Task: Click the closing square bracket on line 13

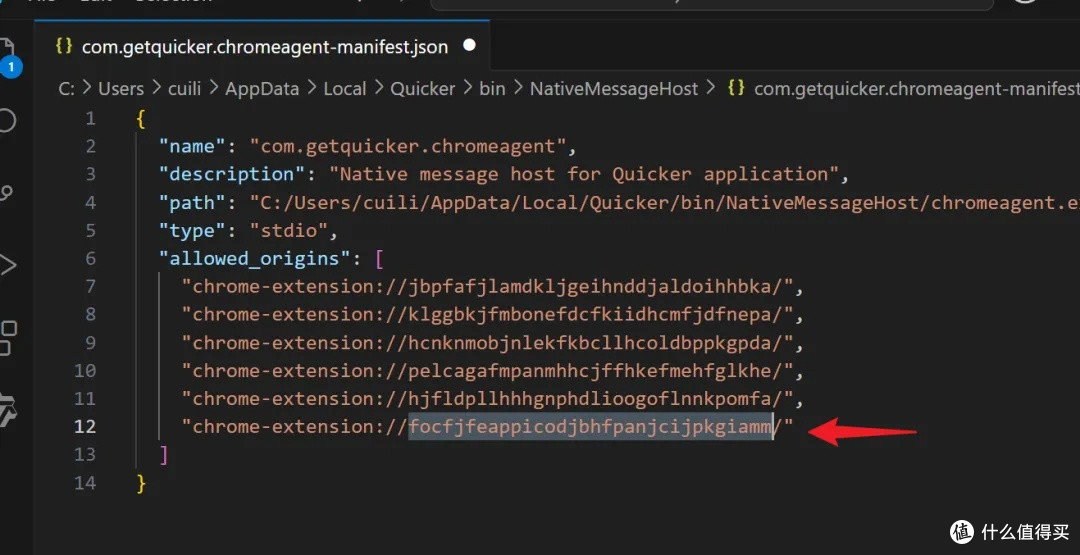Action: click(163, 454)
